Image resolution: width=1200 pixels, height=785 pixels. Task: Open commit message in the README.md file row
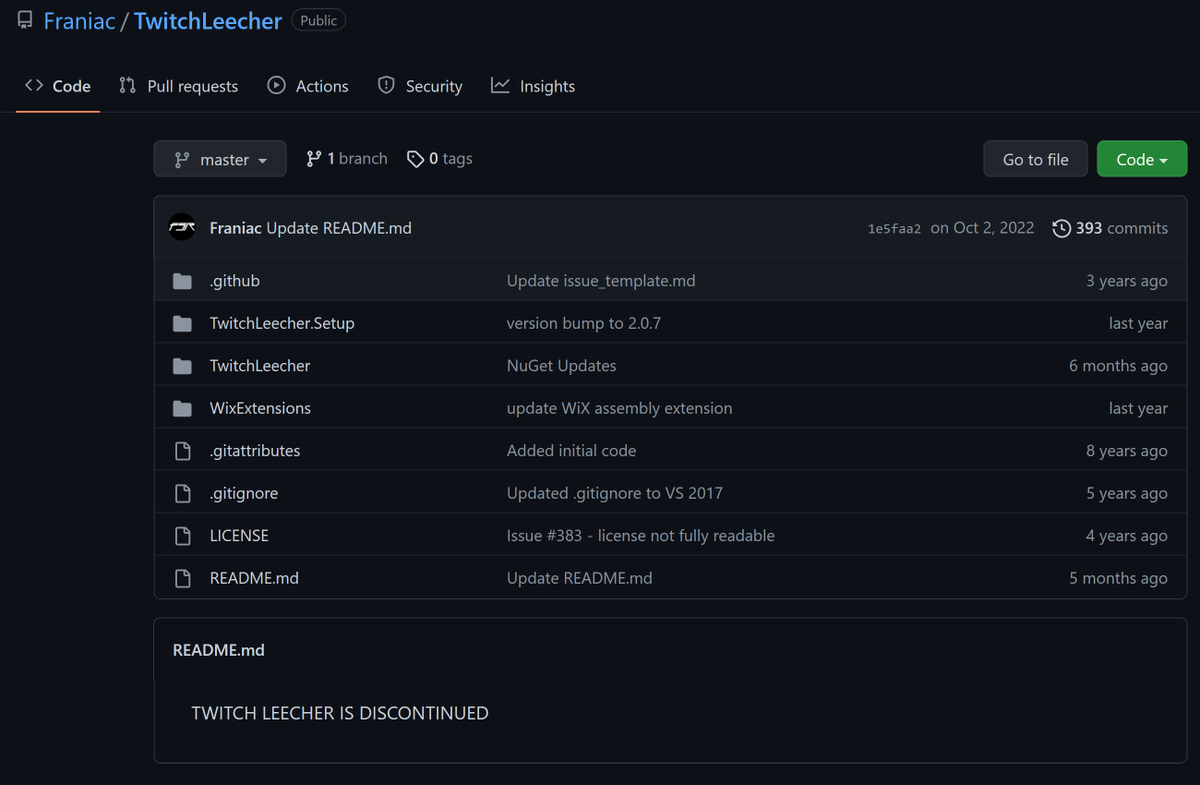tap(580, 578)
